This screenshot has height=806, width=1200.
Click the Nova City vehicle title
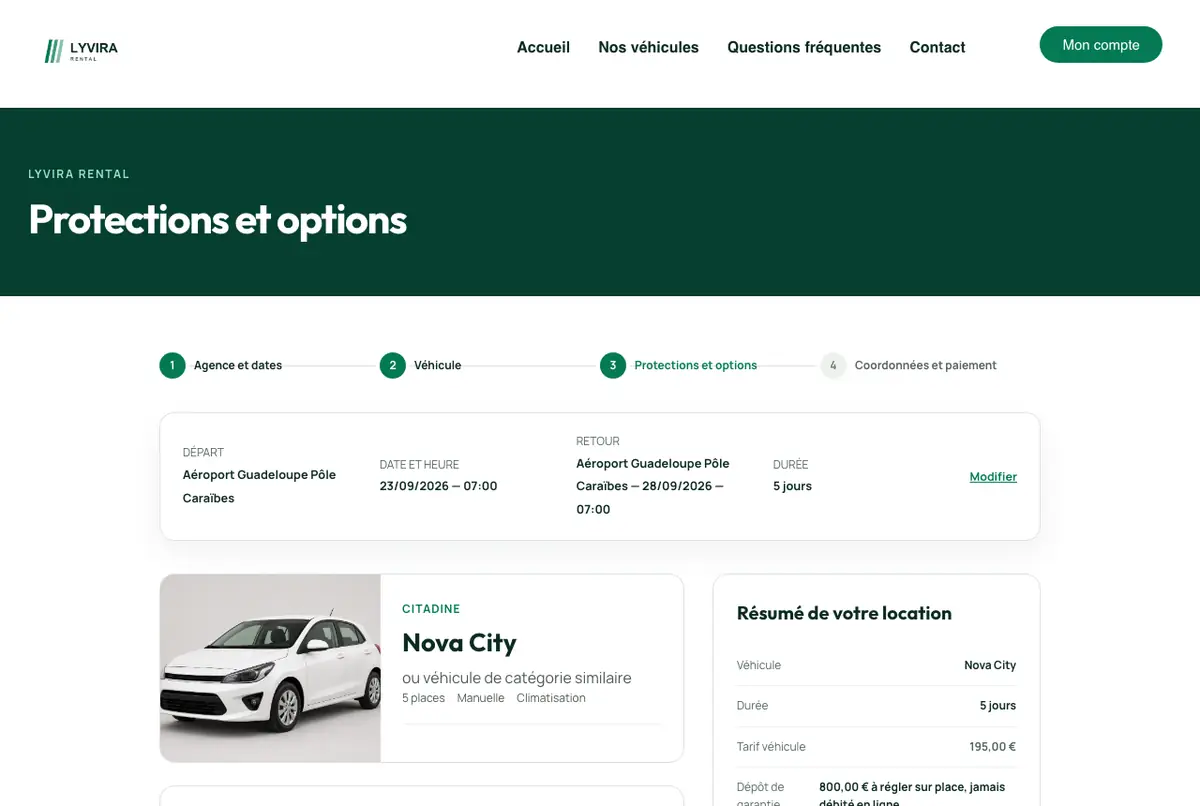point(459,642)
